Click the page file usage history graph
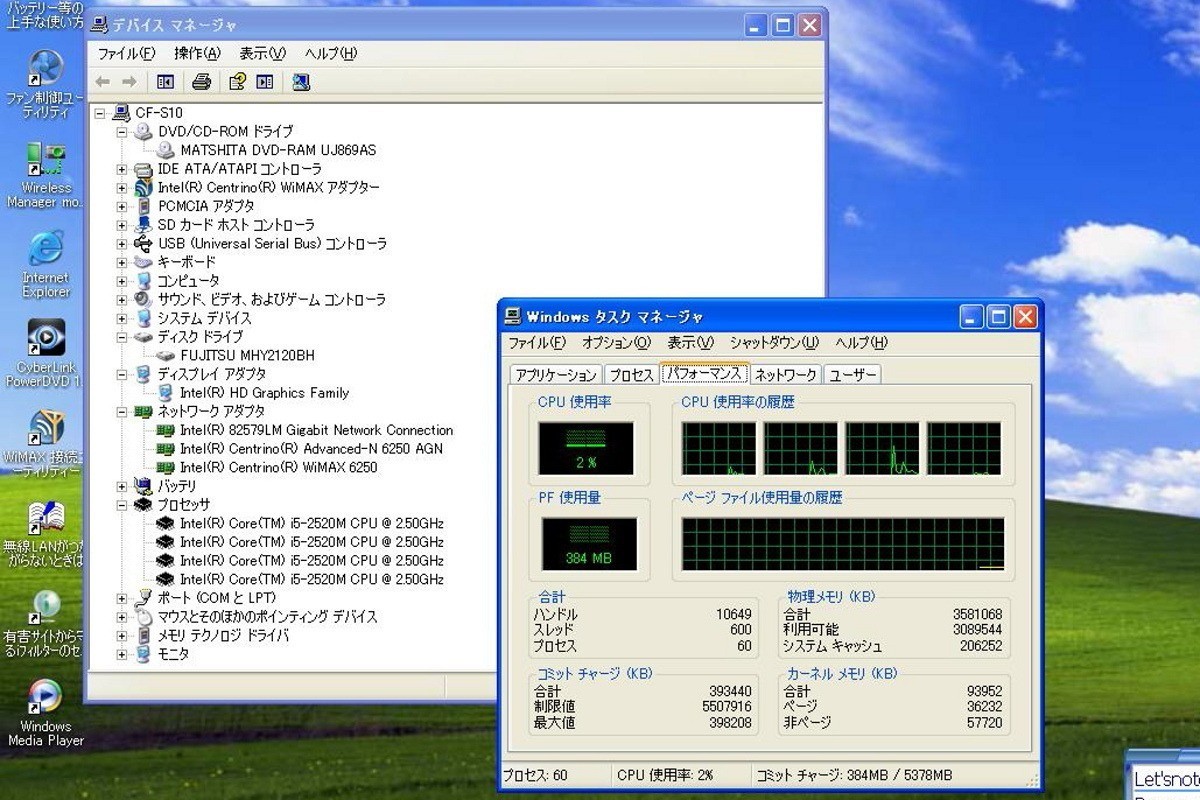1200x800 pixels. pos(843,544)
